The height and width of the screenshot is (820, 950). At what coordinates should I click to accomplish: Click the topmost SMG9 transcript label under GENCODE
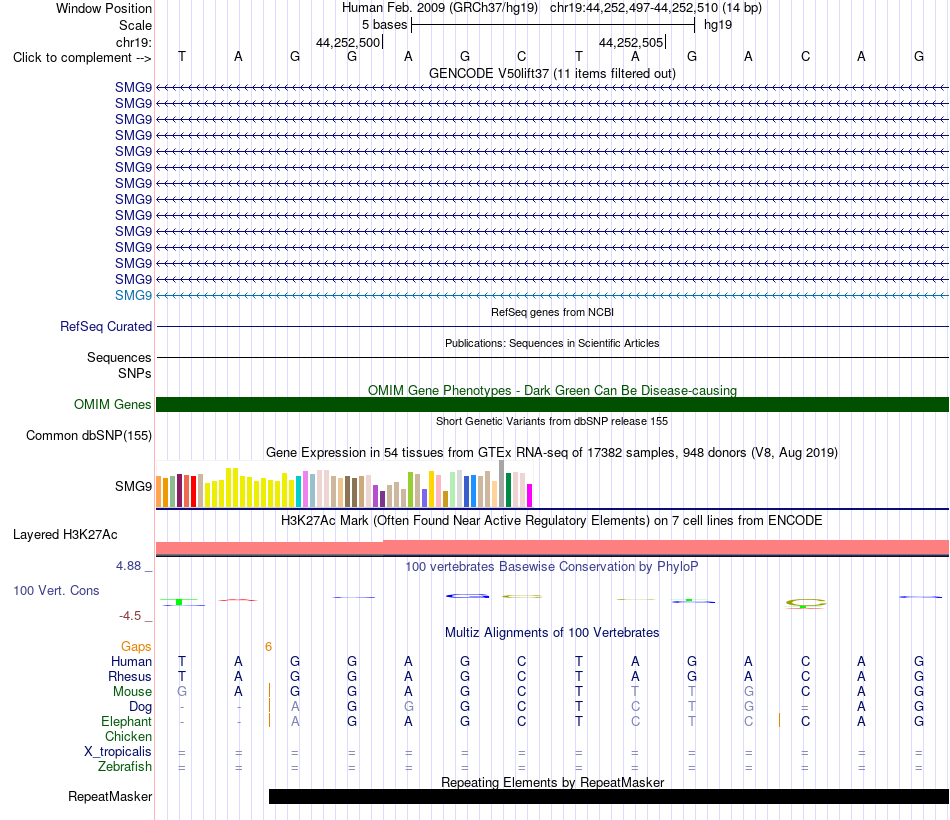[x=133, y=87]
